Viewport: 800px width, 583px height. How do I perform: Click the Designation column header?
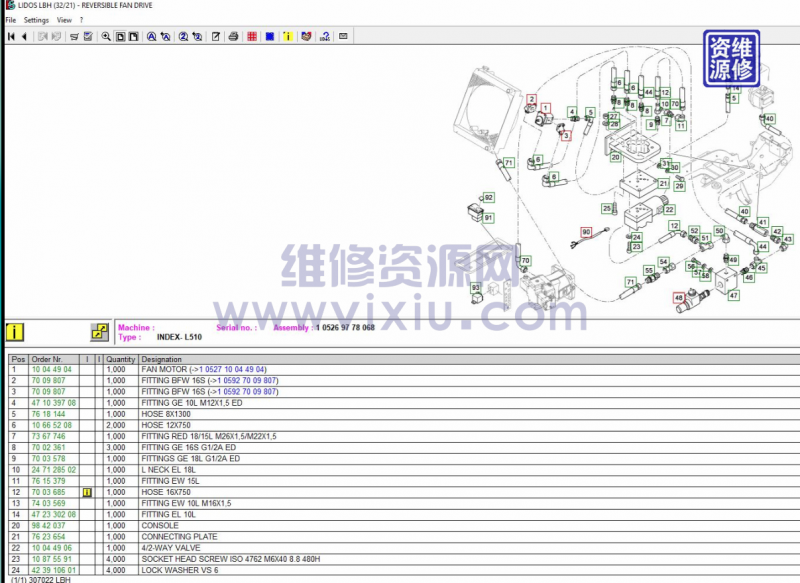(x=162, y=359)
